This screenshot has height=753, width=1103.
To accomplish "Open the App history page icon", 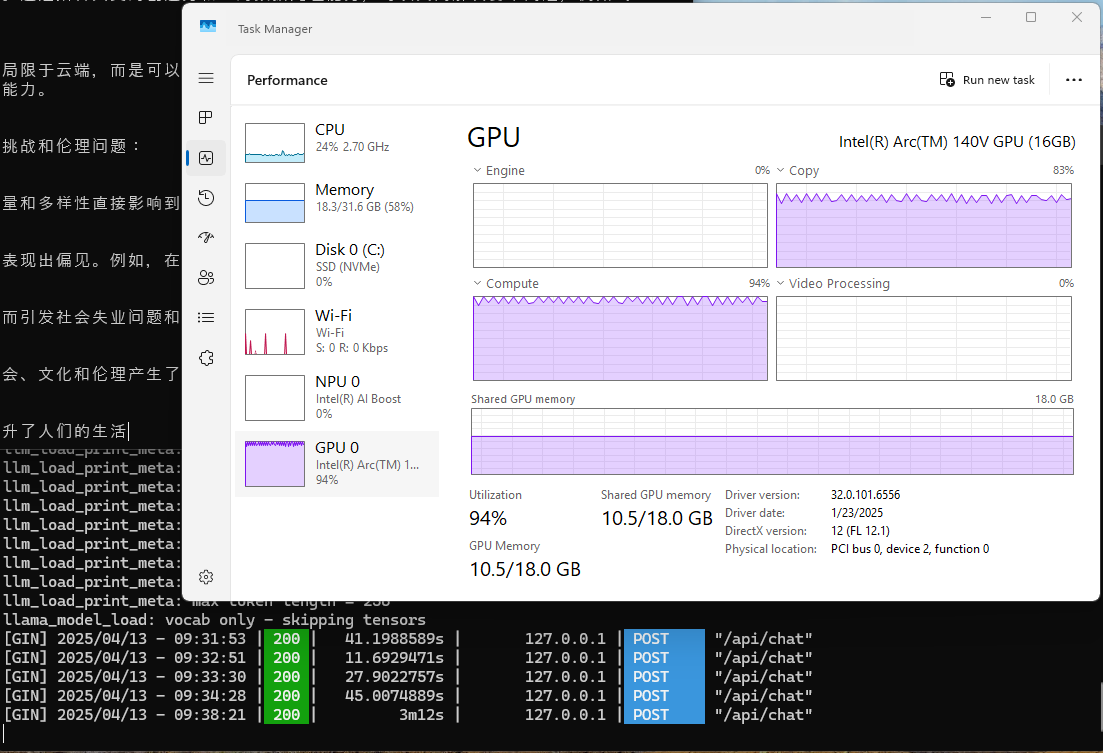I will (x=206, y=198).
